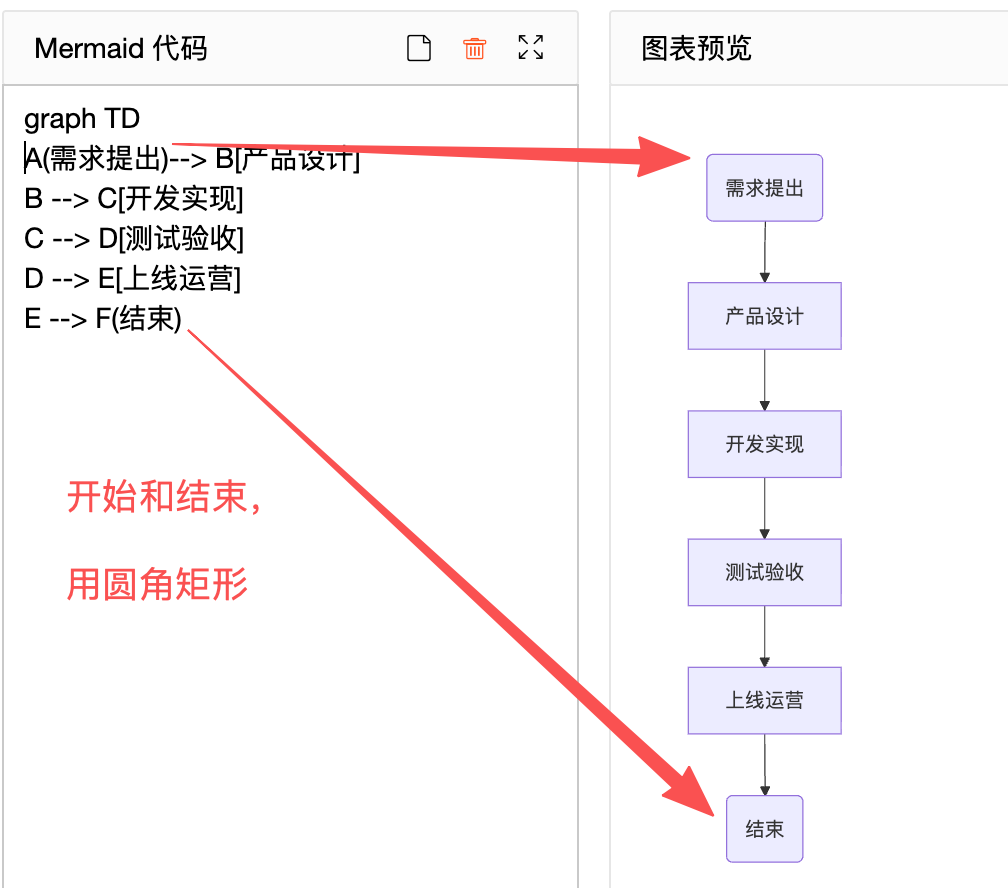Click the code line "B --> C[开发实现]"
Screen dimensions: 1008x888
(134, 199)
